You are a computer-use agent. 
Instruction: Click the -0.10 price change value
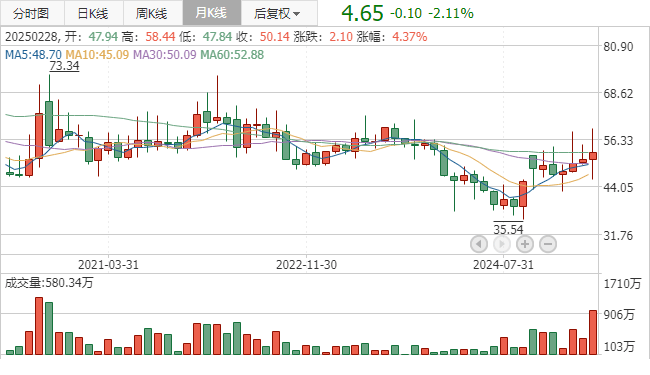pos(406,14)
